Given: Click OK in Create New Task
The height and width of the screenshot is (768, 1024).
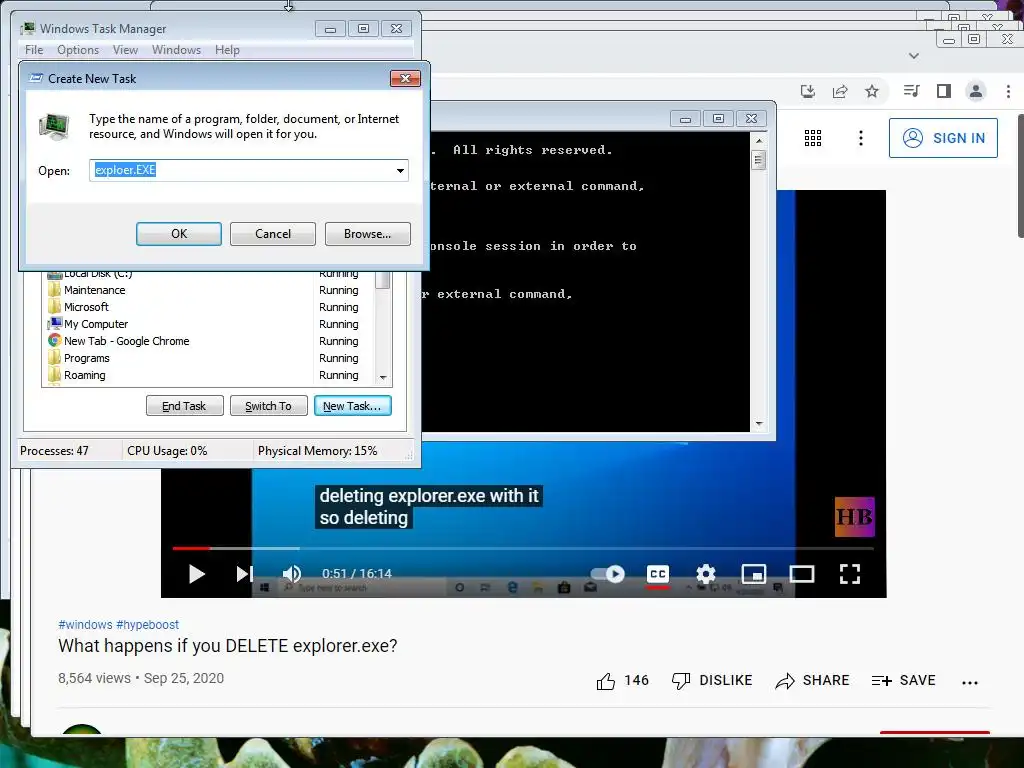Looking at the screenshot, I should [x=179, y=234].
